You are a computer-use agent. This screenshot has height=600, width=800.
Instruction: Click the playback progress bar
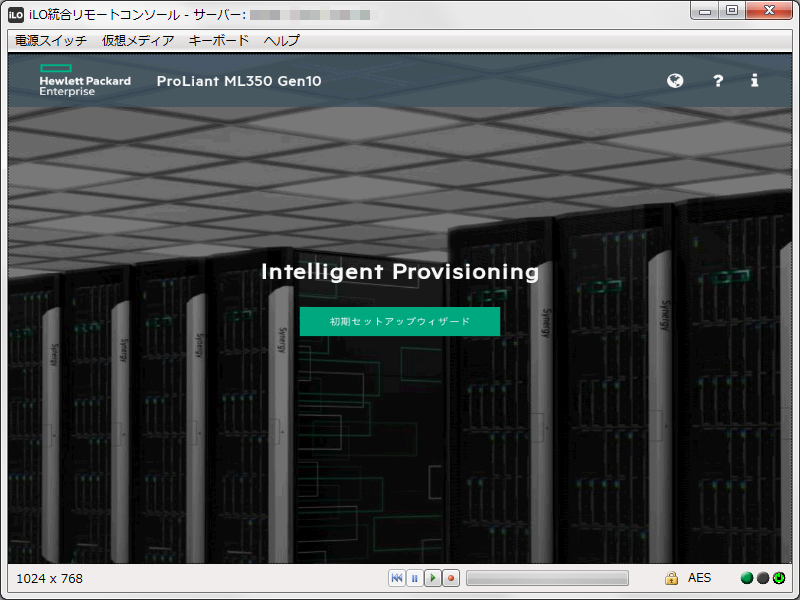[547, 578]
